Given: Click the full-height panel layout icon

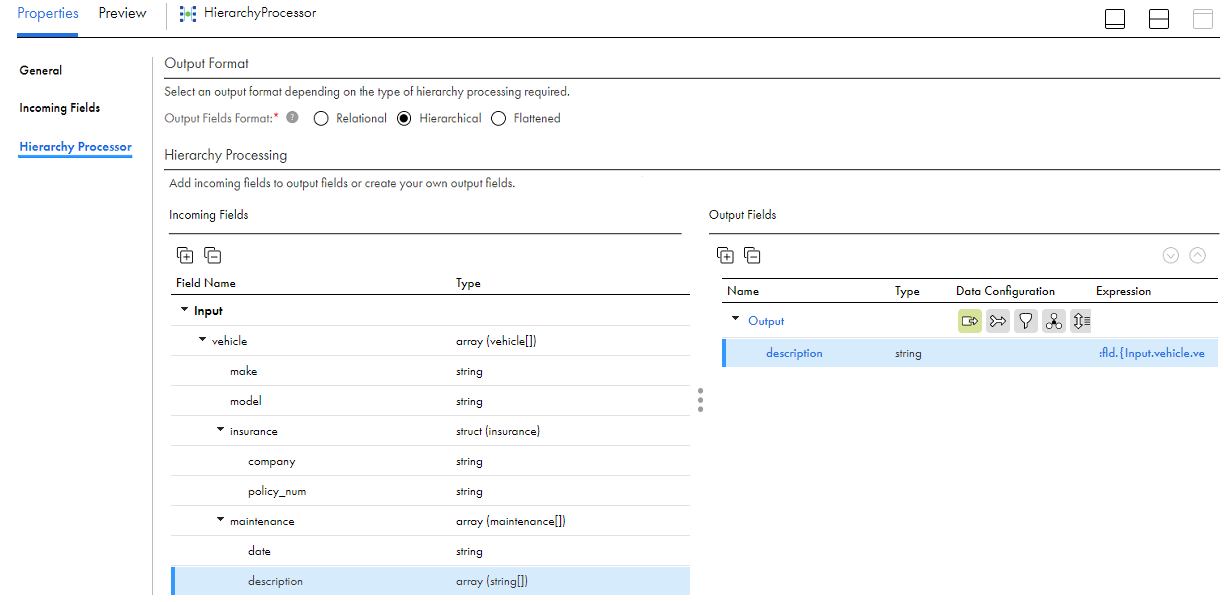Looking at the screenshot, I should (1203, 19).
